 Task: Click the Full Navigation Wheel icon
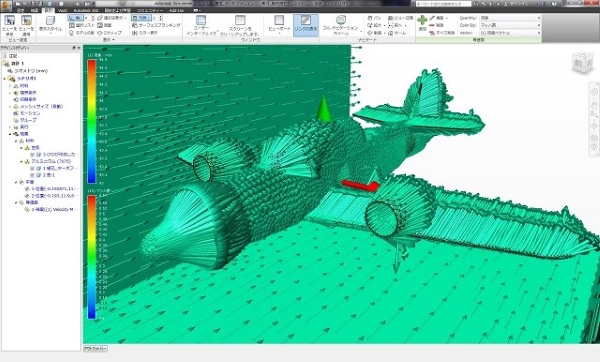341,20
